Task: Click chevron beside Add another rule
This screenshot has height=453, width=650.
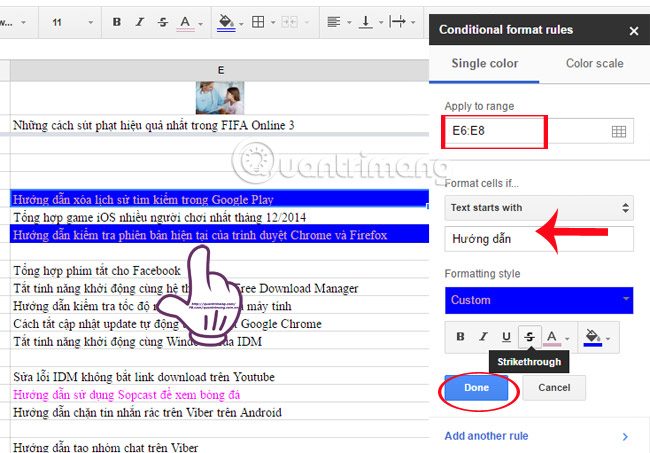Action: 625,436
